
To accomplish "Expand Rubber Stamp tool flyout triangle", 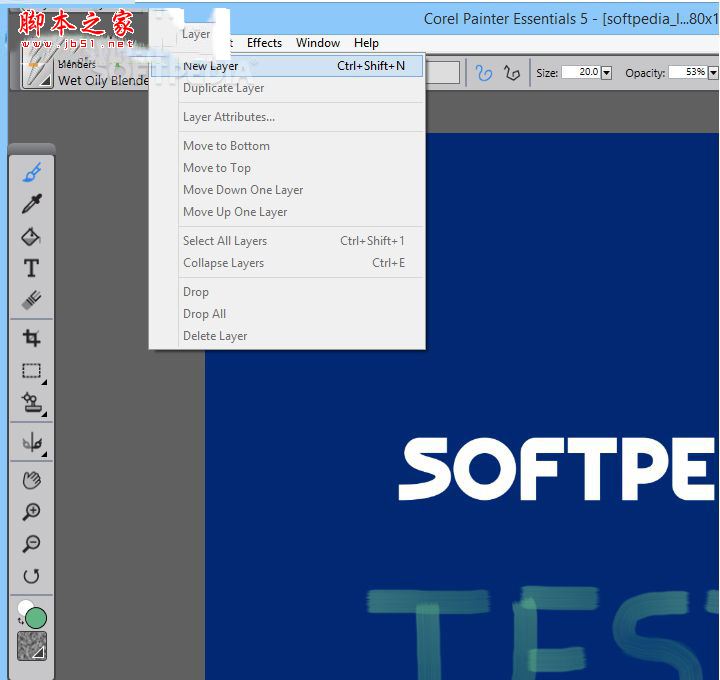I will [45, 414].
